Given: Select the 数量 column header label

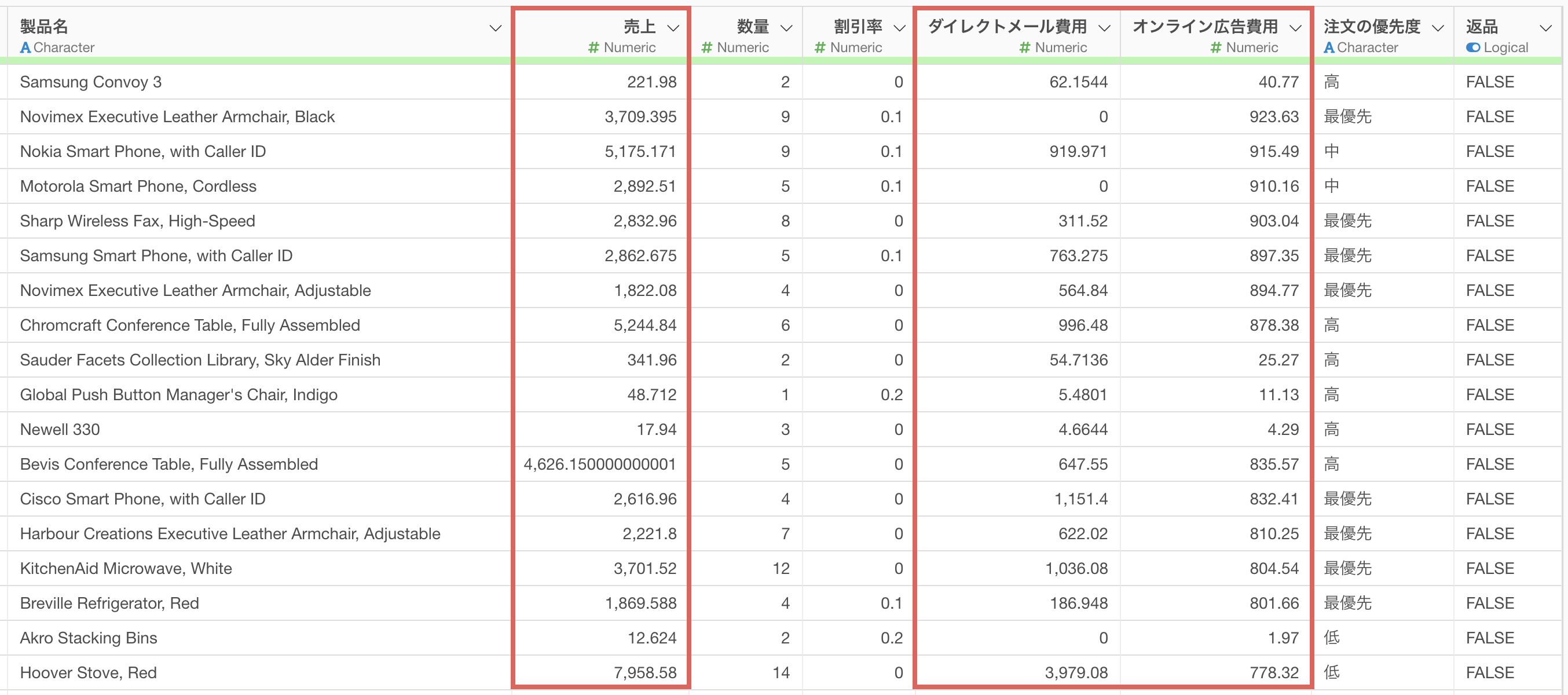Looking at the screenshot, I should tap(753, 27).
